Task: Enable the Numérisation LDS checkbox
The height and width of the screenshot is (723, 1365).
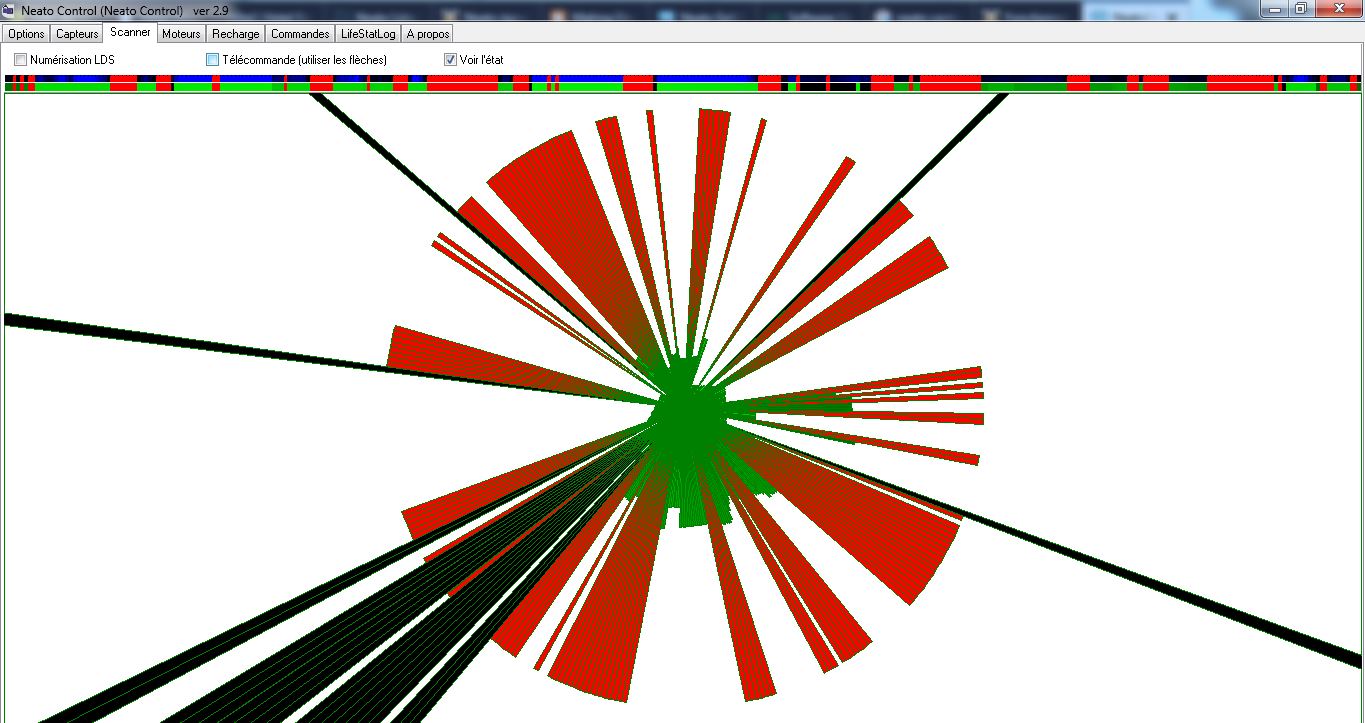Action: tap(20, 60)
